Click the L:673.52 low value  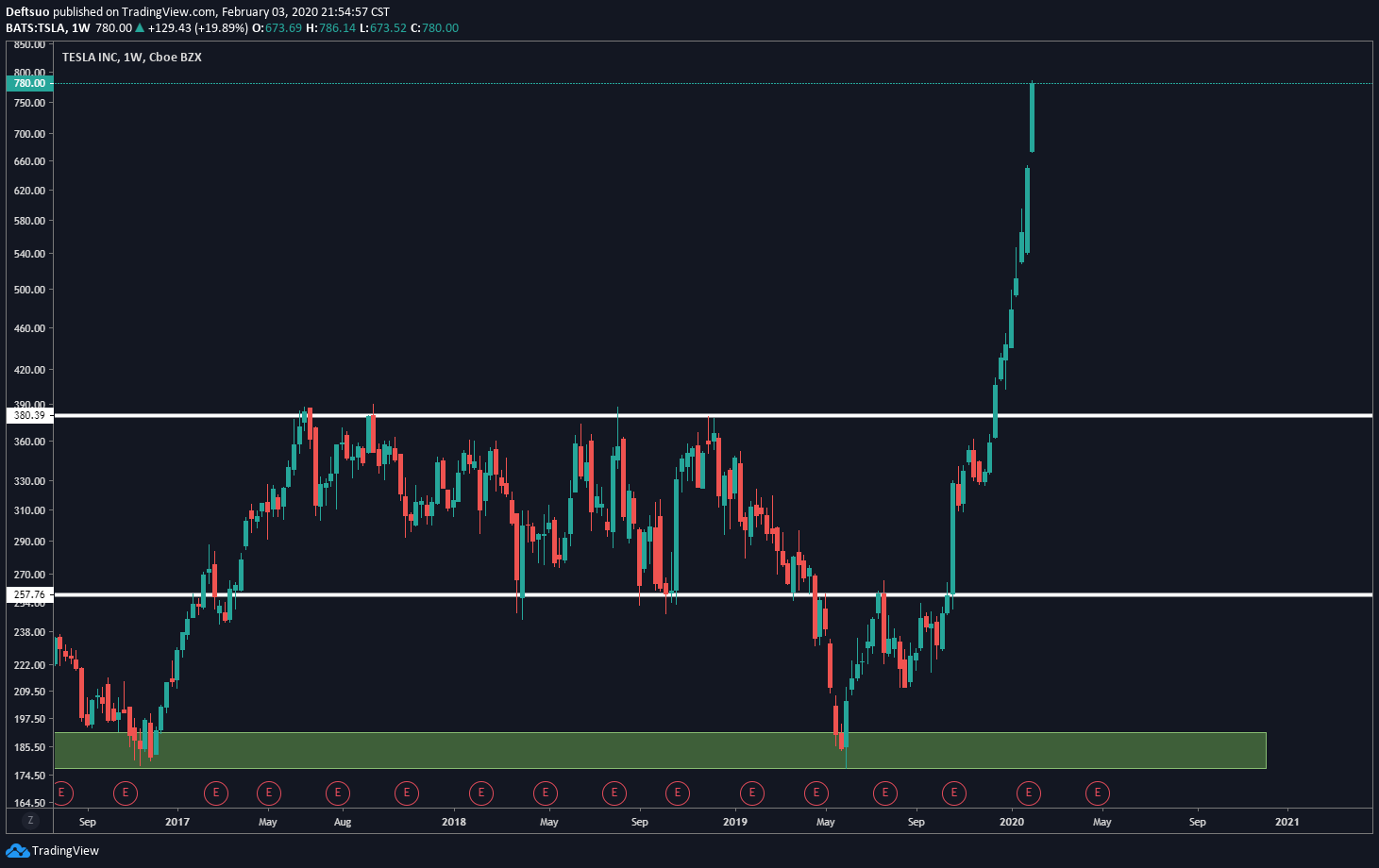click(x=383, y=27)
